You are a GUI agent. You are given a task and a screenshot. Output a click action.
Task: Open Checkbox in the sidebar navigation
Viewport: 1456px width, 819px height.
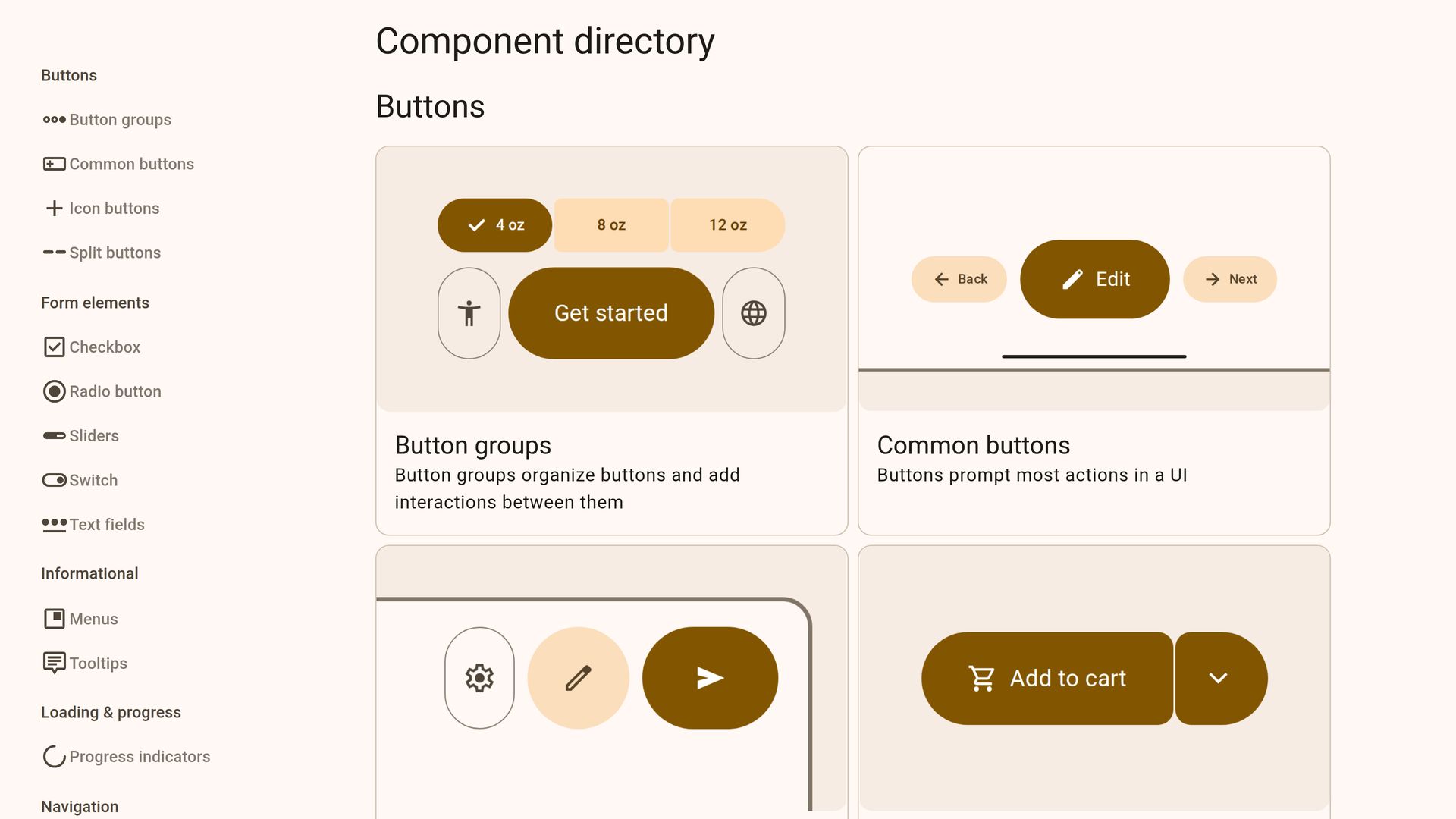coord(104,347)
